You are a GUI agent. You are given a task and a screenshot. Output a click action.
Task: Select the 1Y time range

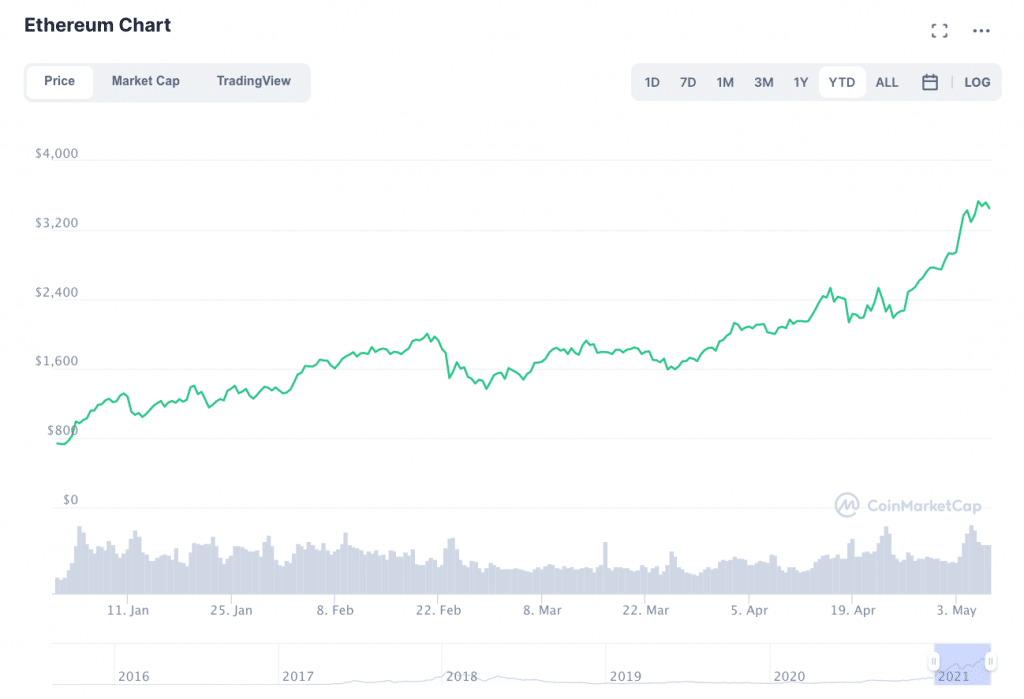(x=801, y=82)
